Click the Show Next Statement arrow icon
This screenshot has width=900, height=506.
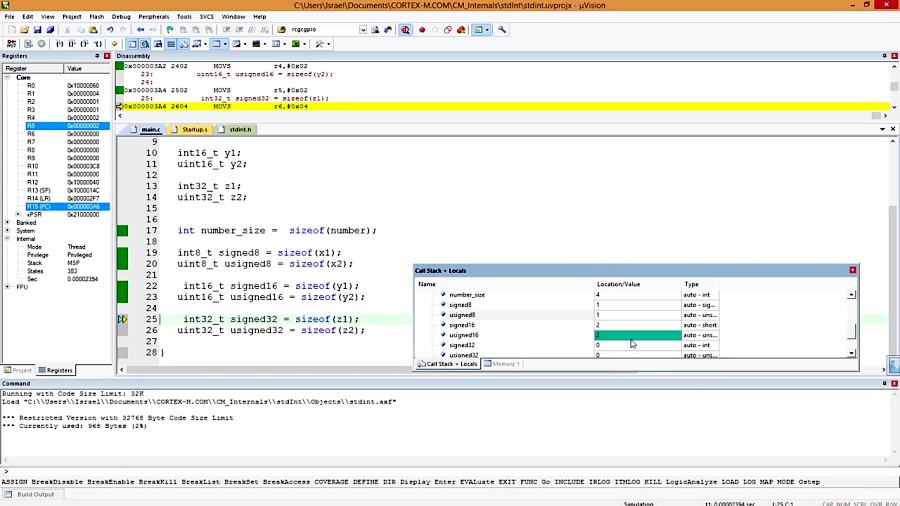tap(115, 44)
